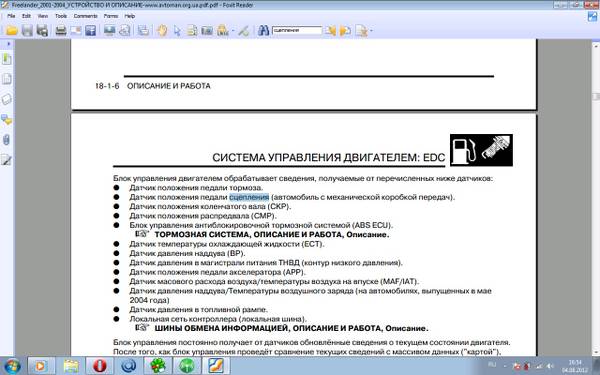Click the text 'Датчик давления в топливной рампе'
Viewport: 600px width, 375px height.
[198, 310]
